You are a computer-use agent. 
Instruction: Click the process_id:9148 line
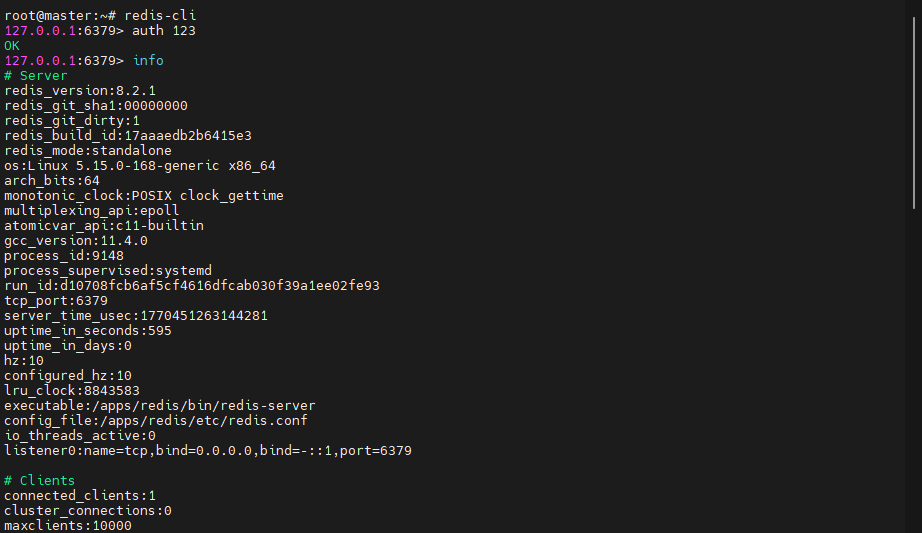point(64,255)
